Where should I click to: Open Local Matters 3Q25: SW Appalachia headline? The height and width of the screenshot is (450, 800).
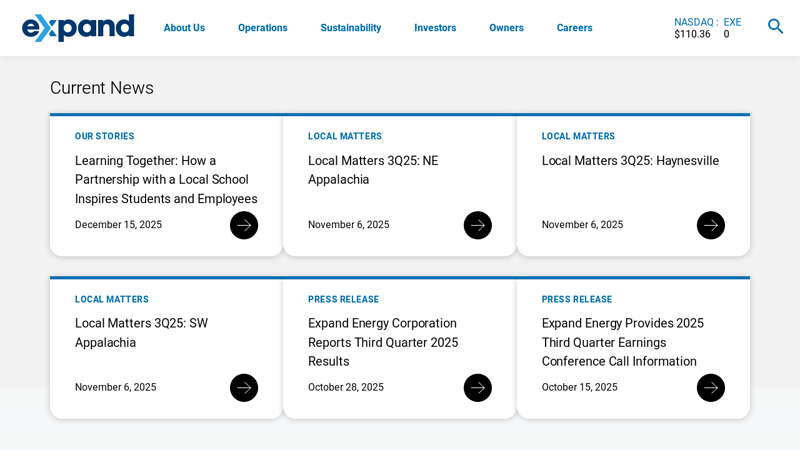click(x=141, y=333)
